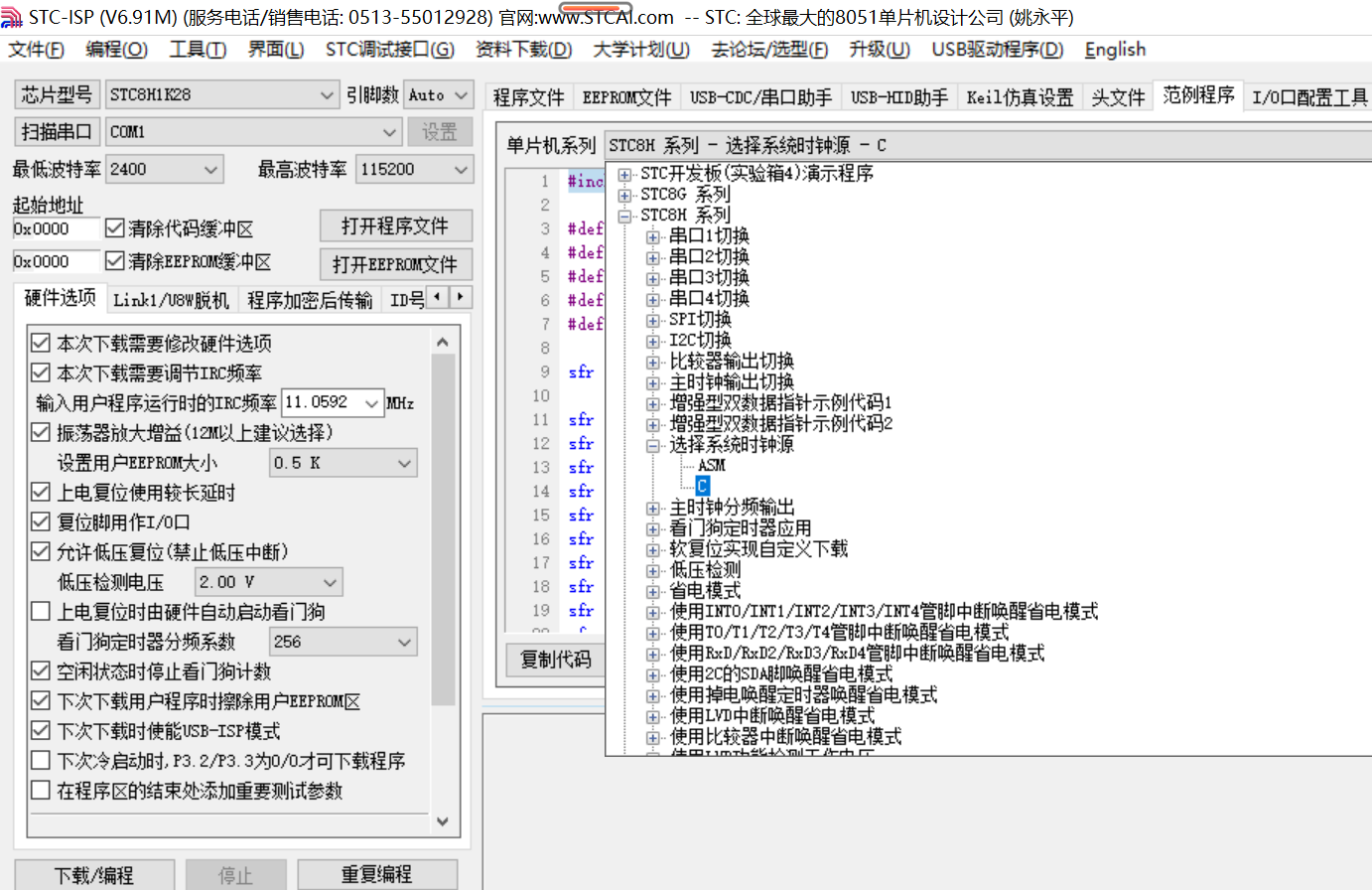
Task: Open 单片机系列 example selection combo box
Action: [988, 146]
